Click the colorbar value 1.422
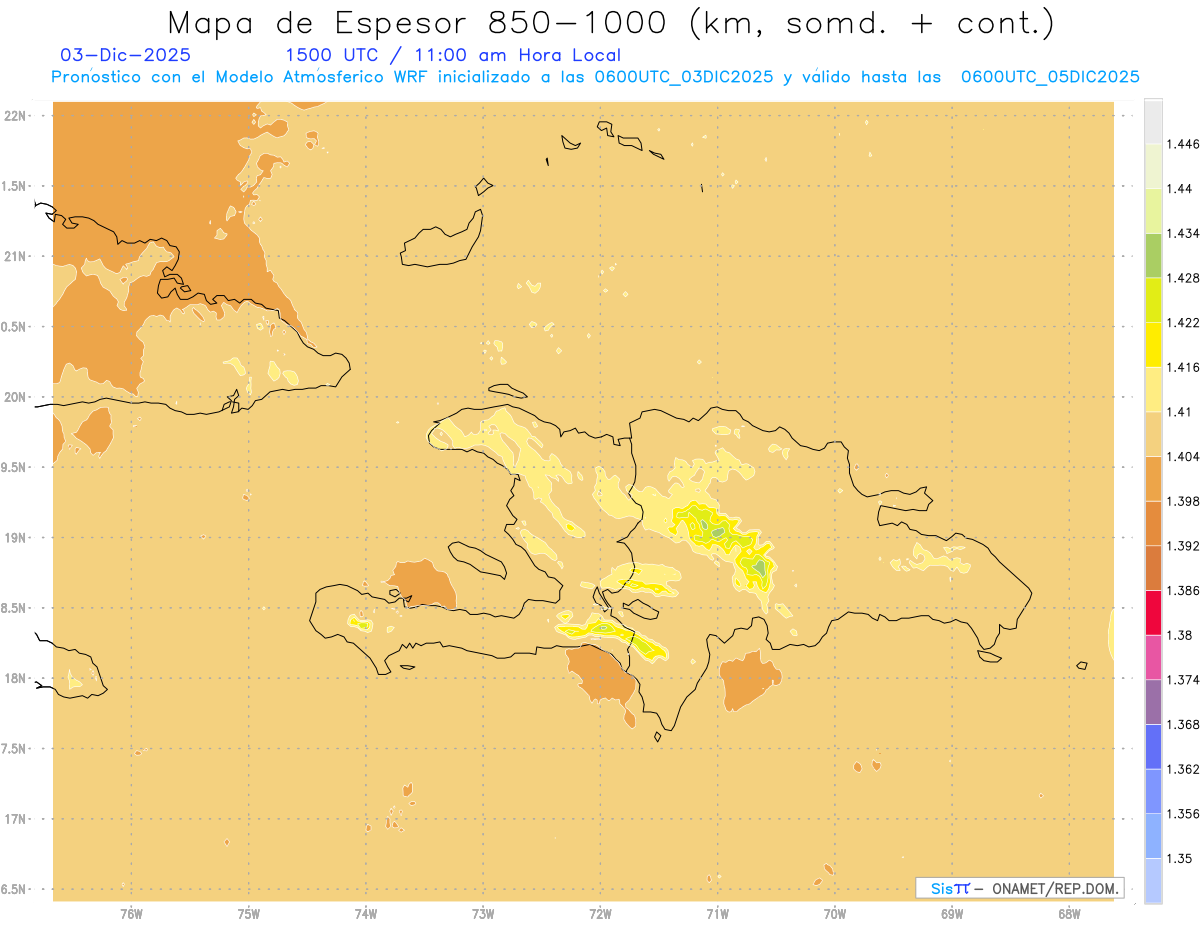Screen dimensions: 1200x927 tap(1183, 322)
